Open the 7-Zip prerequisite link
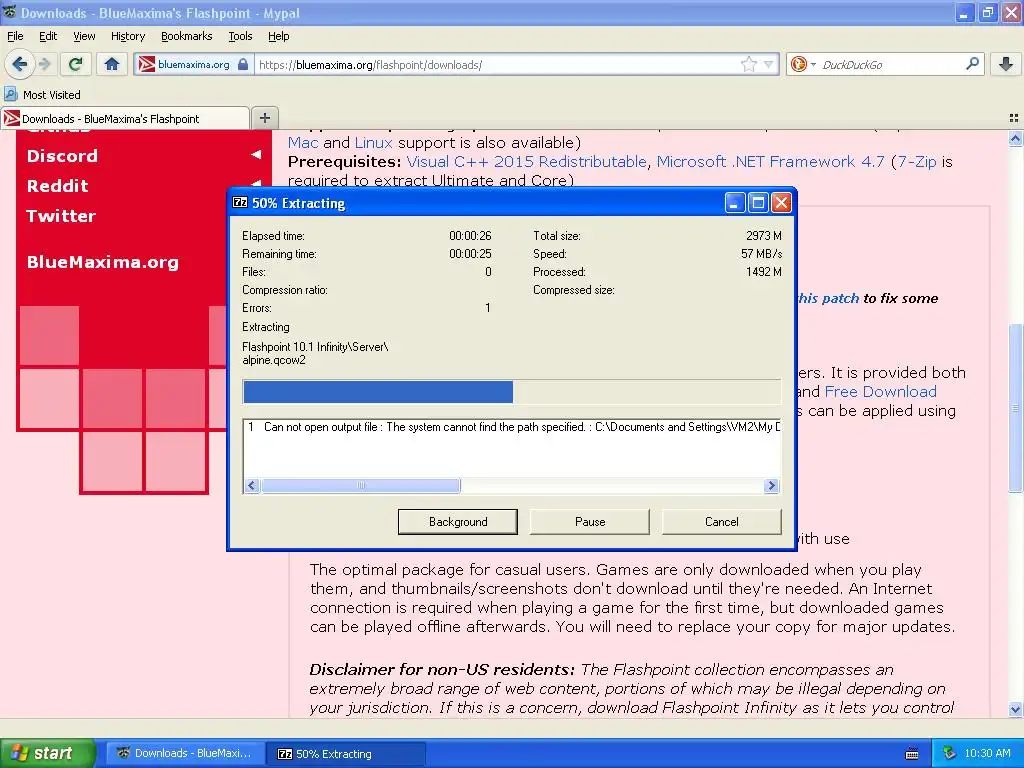 (917, 161)
